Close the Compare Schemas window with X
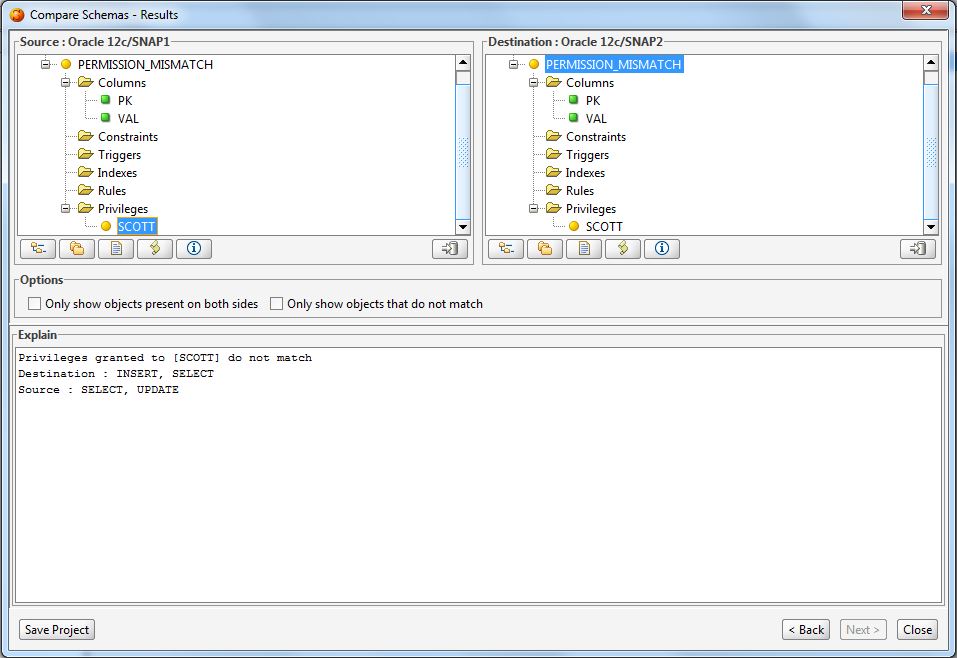Screen dimensions: 957x658 pyautogui.click(x=925, y=10)
